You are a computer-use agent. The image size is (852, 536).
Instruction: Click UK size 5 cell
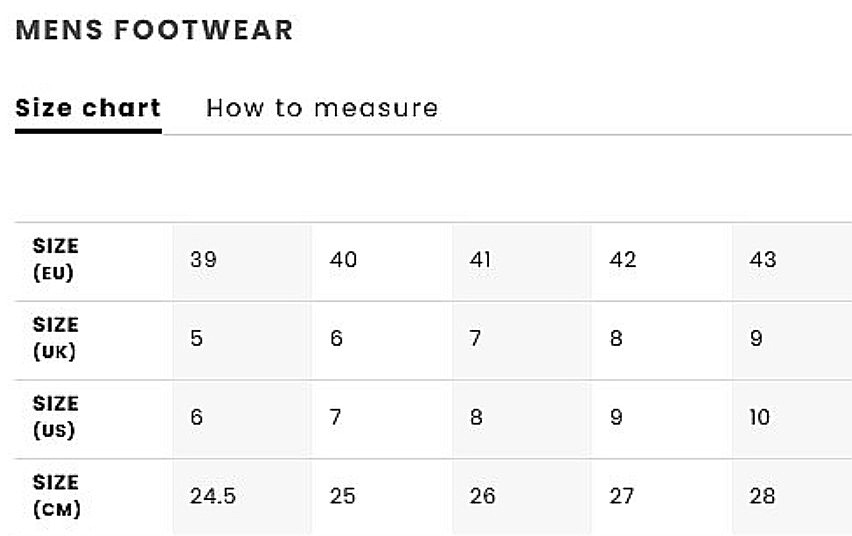click(242, 340)
